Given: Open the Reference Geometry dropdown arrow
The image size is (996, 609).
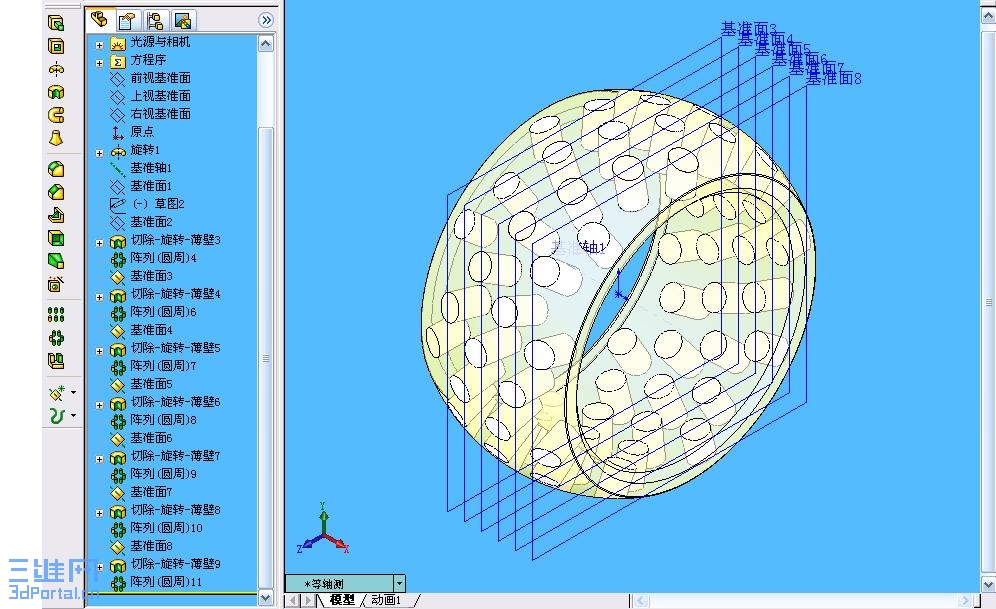Looking at the screenshot, I should coord(74,393).
